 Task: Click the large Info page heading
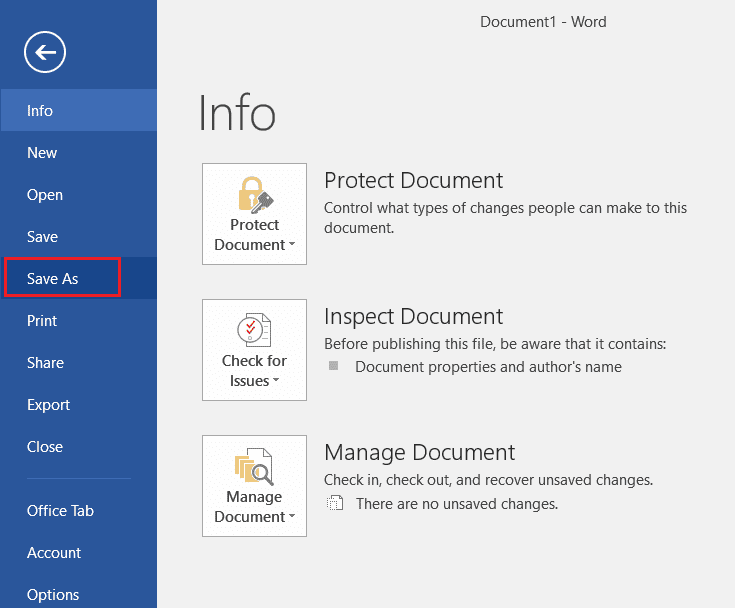point(237,113)
